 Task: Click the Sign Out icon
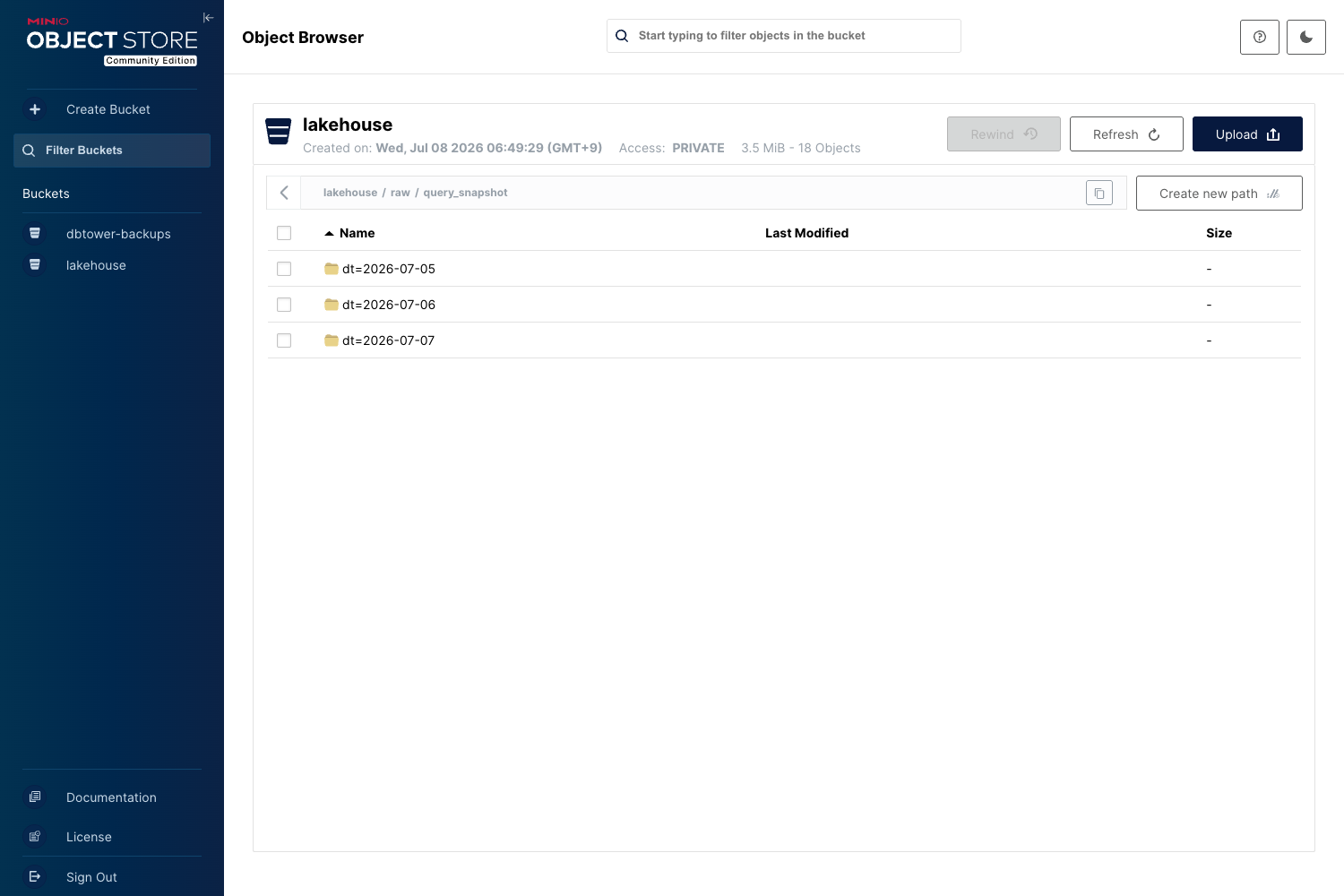point(35,876)
